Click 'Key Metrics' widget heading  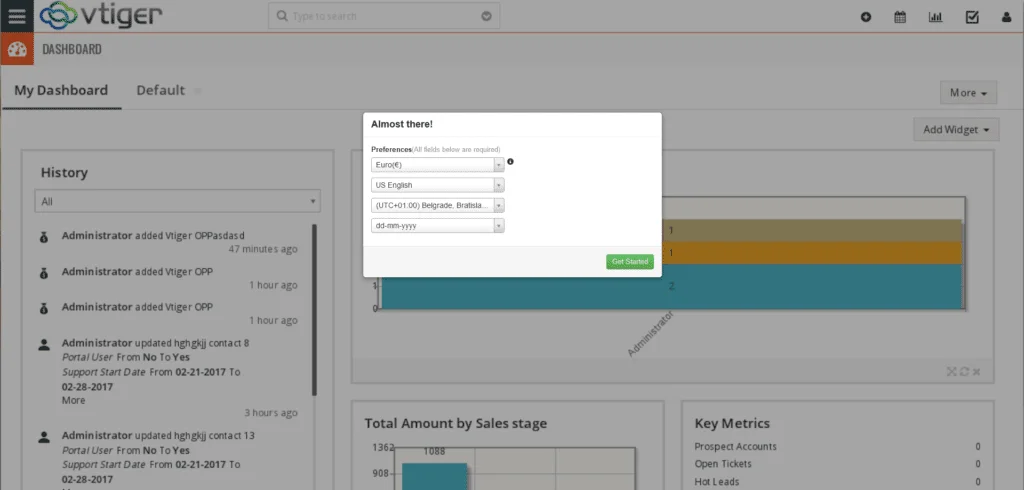(732, 423)
